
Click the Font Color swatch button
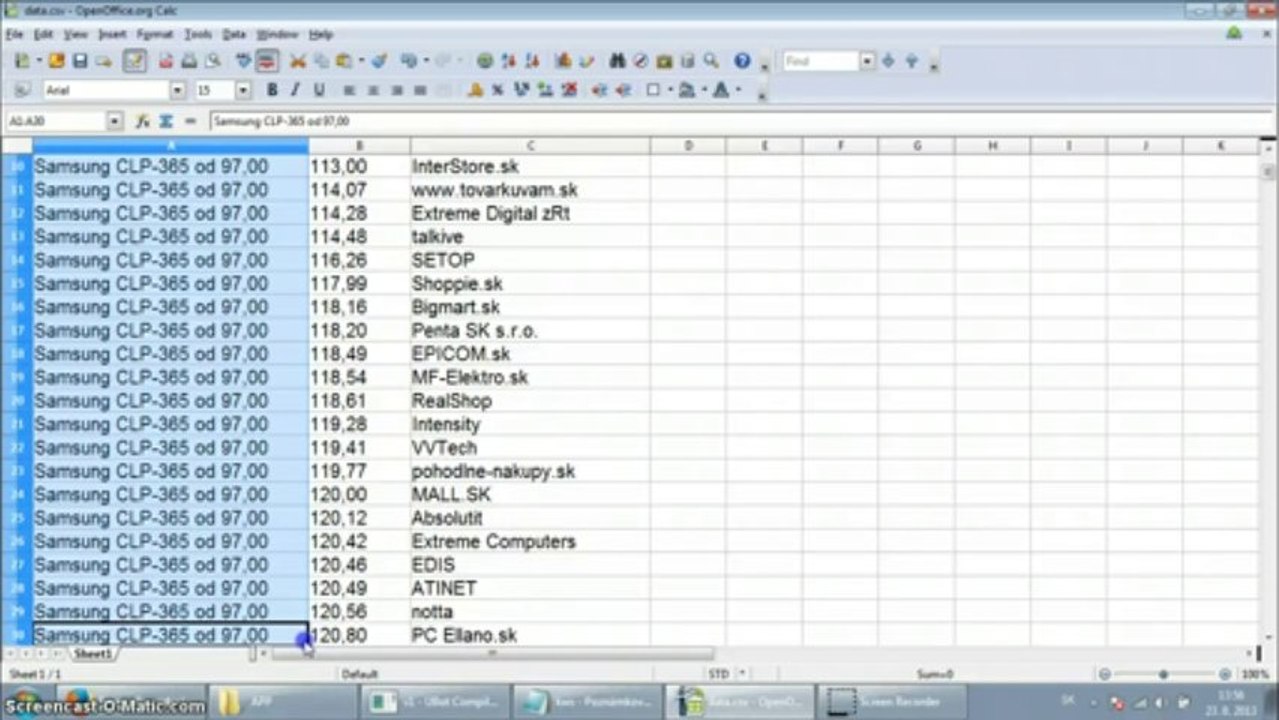point(720,90)
